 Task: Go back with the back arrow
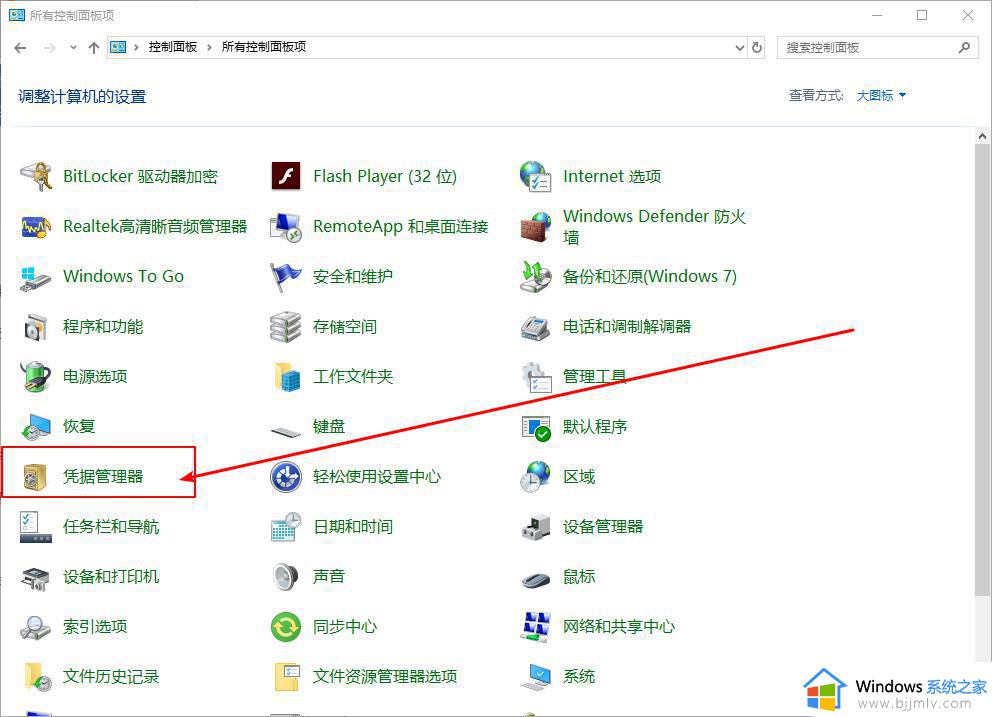pos(20,47)
